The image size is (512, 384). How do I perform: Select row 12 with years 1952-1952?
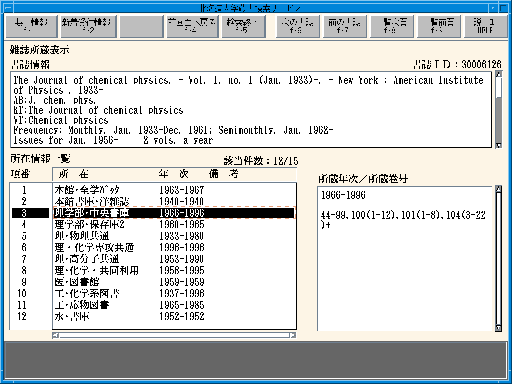coord(174,316)
